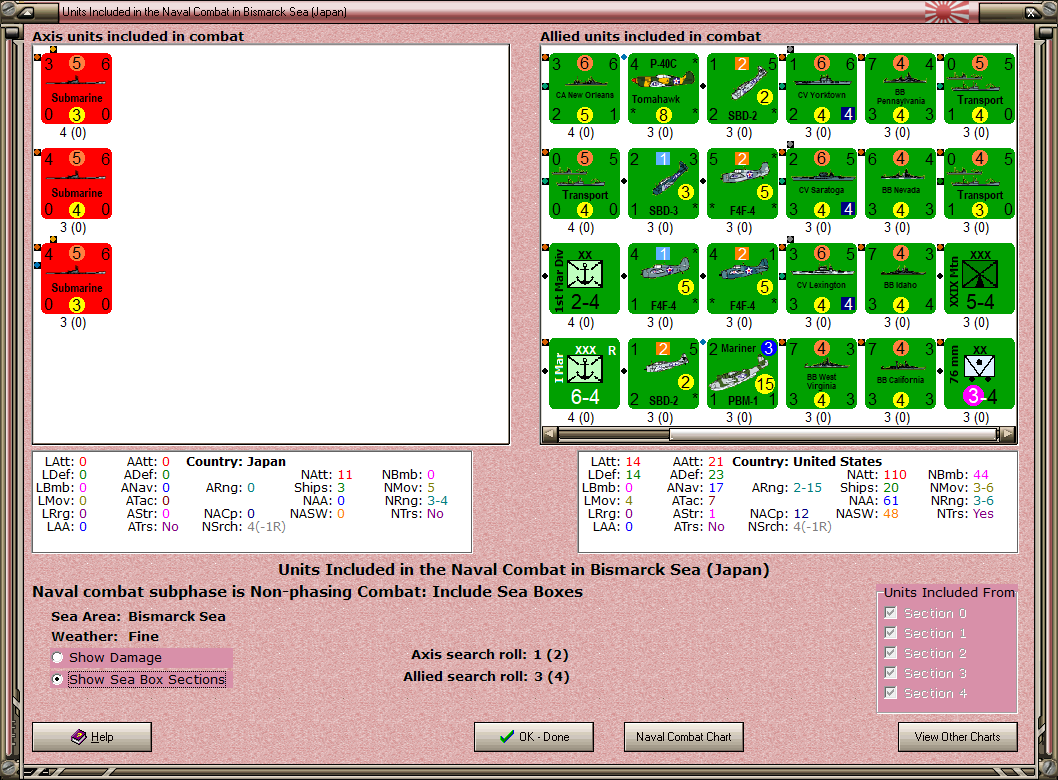The width and height of the screenshot is (1058, 780).
Task: Choose the CV Saratoga carrier unit
Action: click(x=821, y=184)
